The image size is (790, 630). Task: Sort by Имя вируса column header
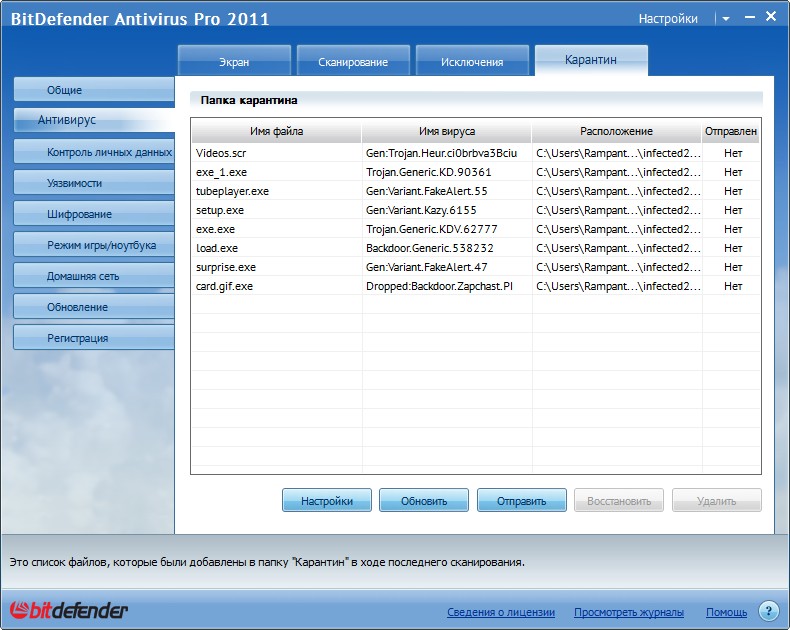(447, 131)
